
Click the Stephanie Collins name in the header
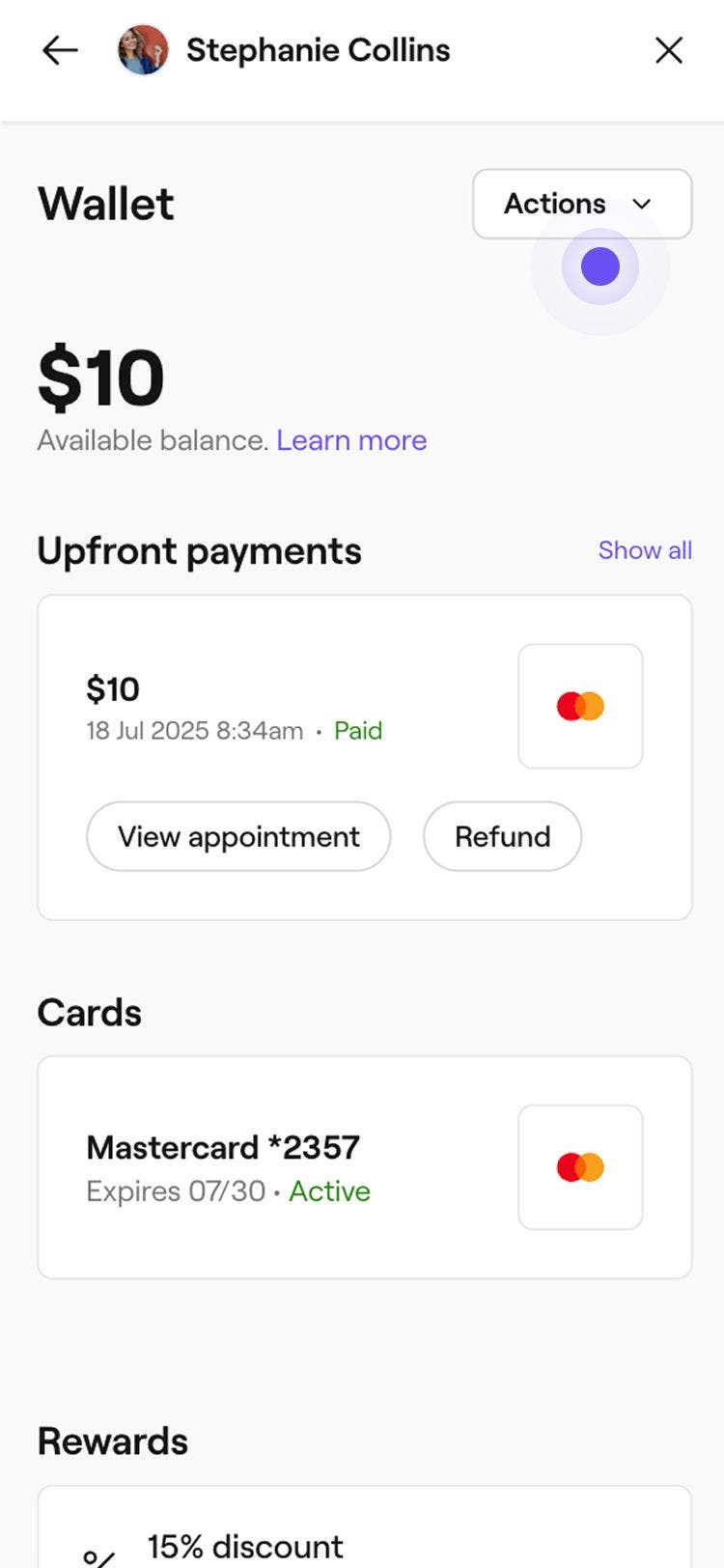319,50
